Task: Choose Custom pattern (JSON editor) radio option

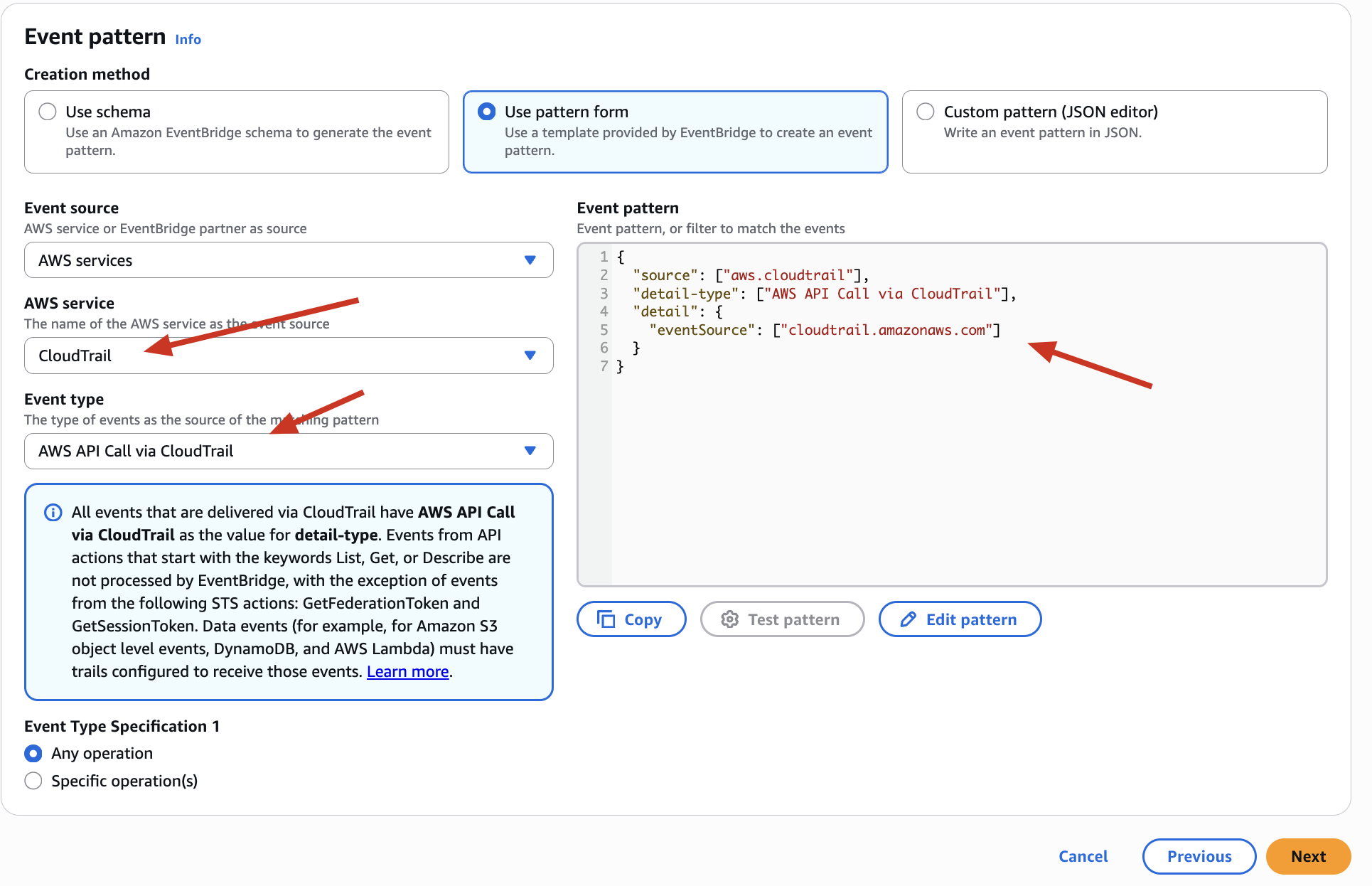Action: [x=926, y=112]
